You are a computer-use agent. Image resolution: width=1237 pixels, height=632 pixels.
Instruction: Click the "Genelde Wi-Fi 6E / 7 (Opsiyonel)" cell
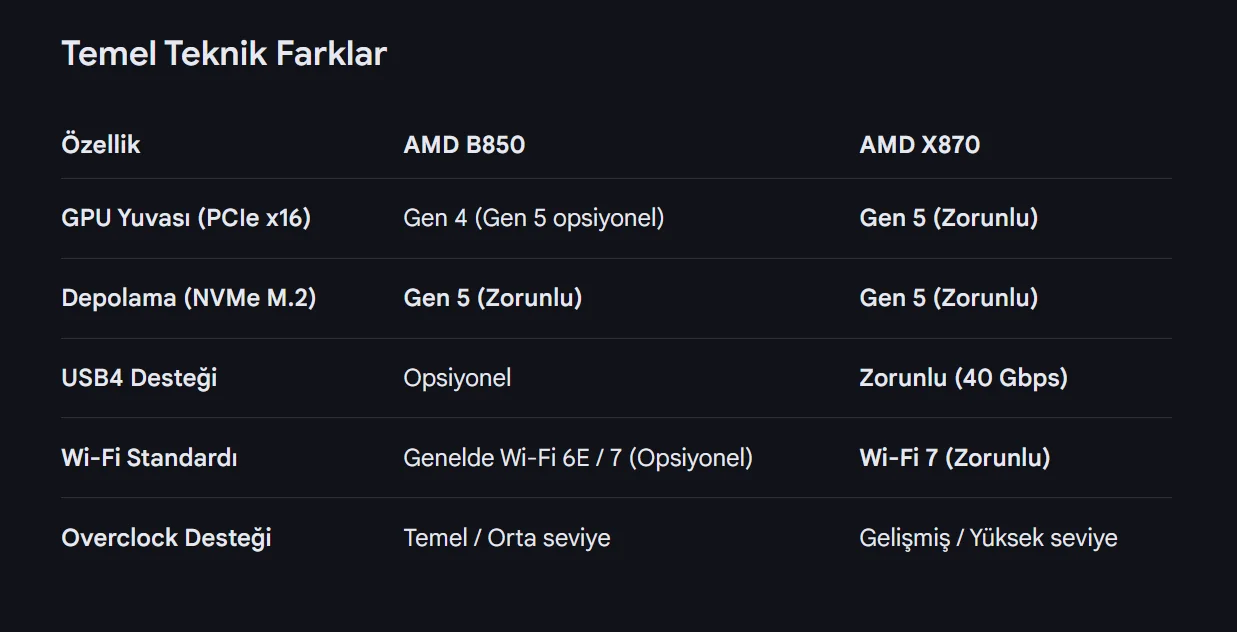[578, 458]
